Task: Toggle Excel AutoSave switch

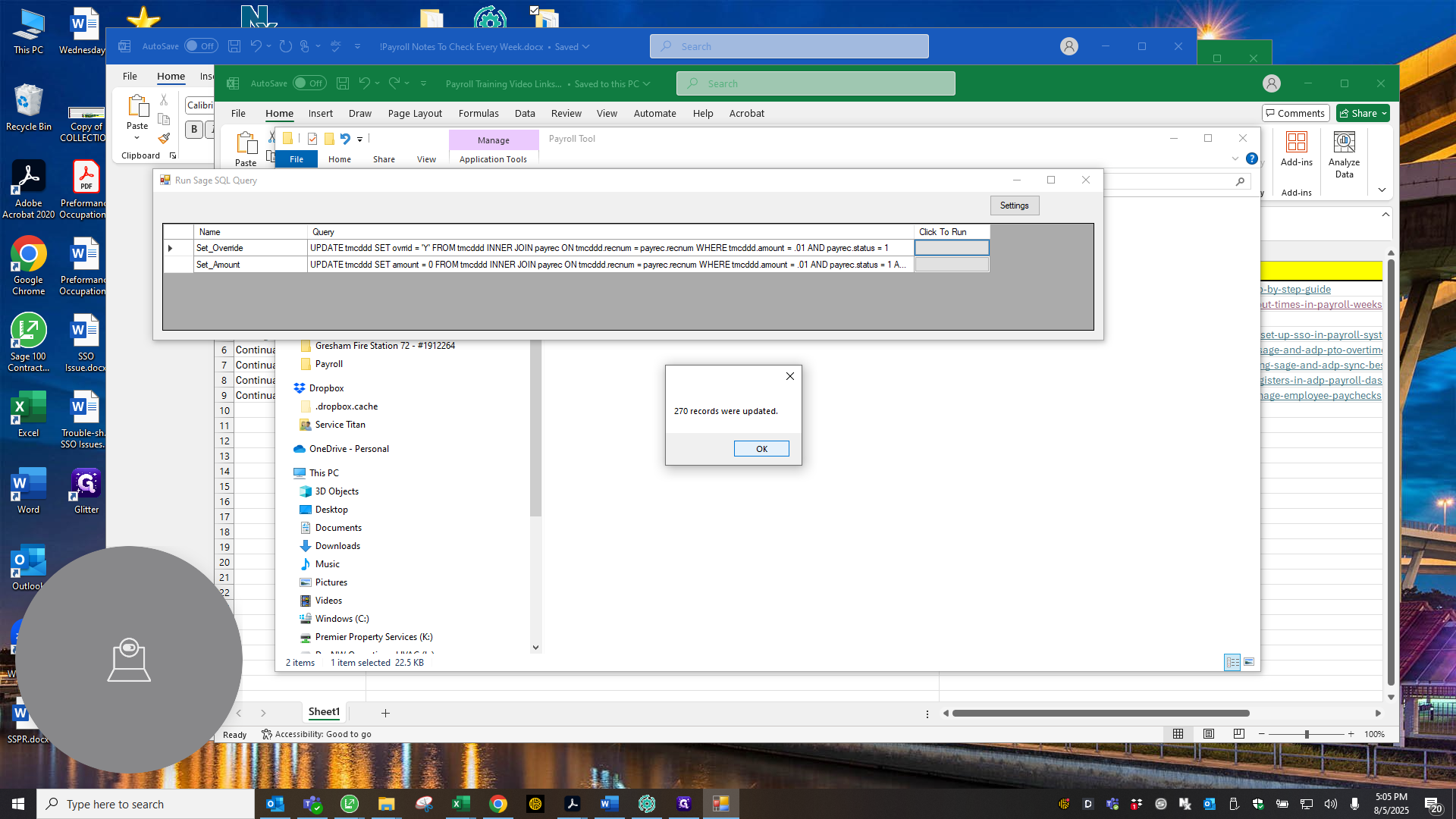Action: pyautogui.click(x=309, y=83)
